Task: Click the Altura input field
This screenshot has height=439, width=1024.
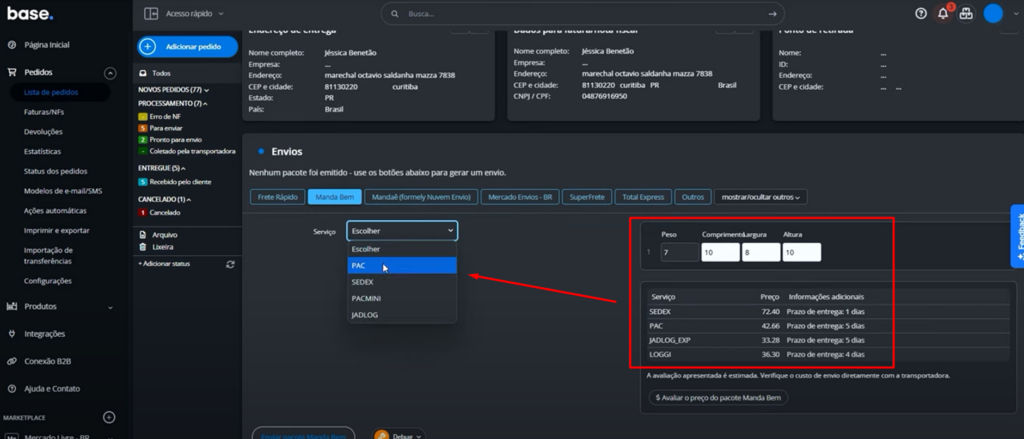Action: (x=801, y=252)
